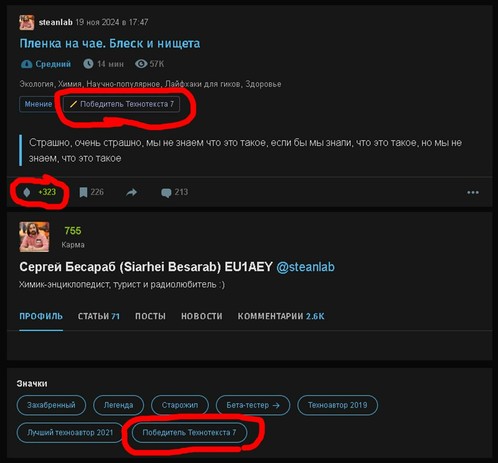Click the steanlab author name
The height and width of the screenshot is (463, 498).
click(56, 22)
